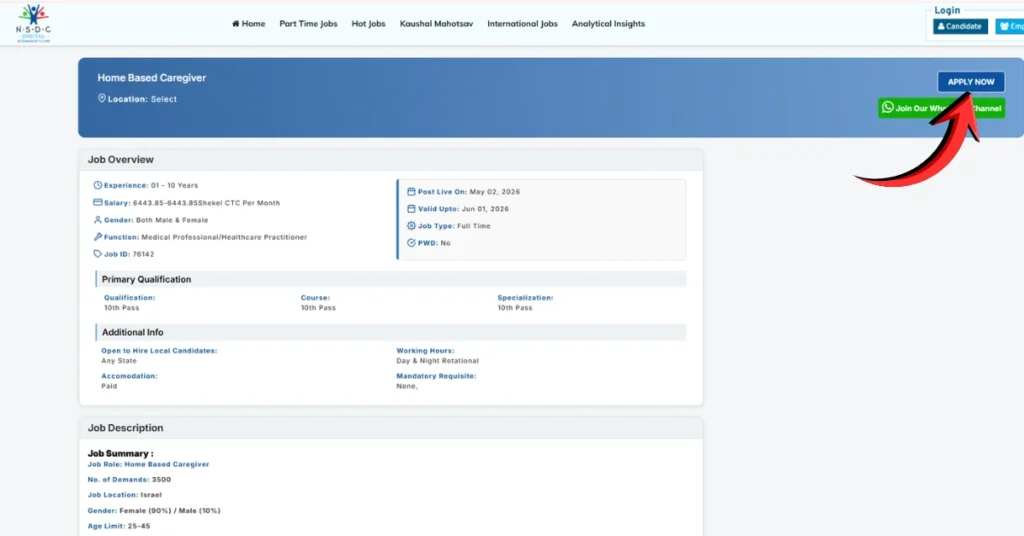Join the WhatsApp channel button

click(941, 108)
